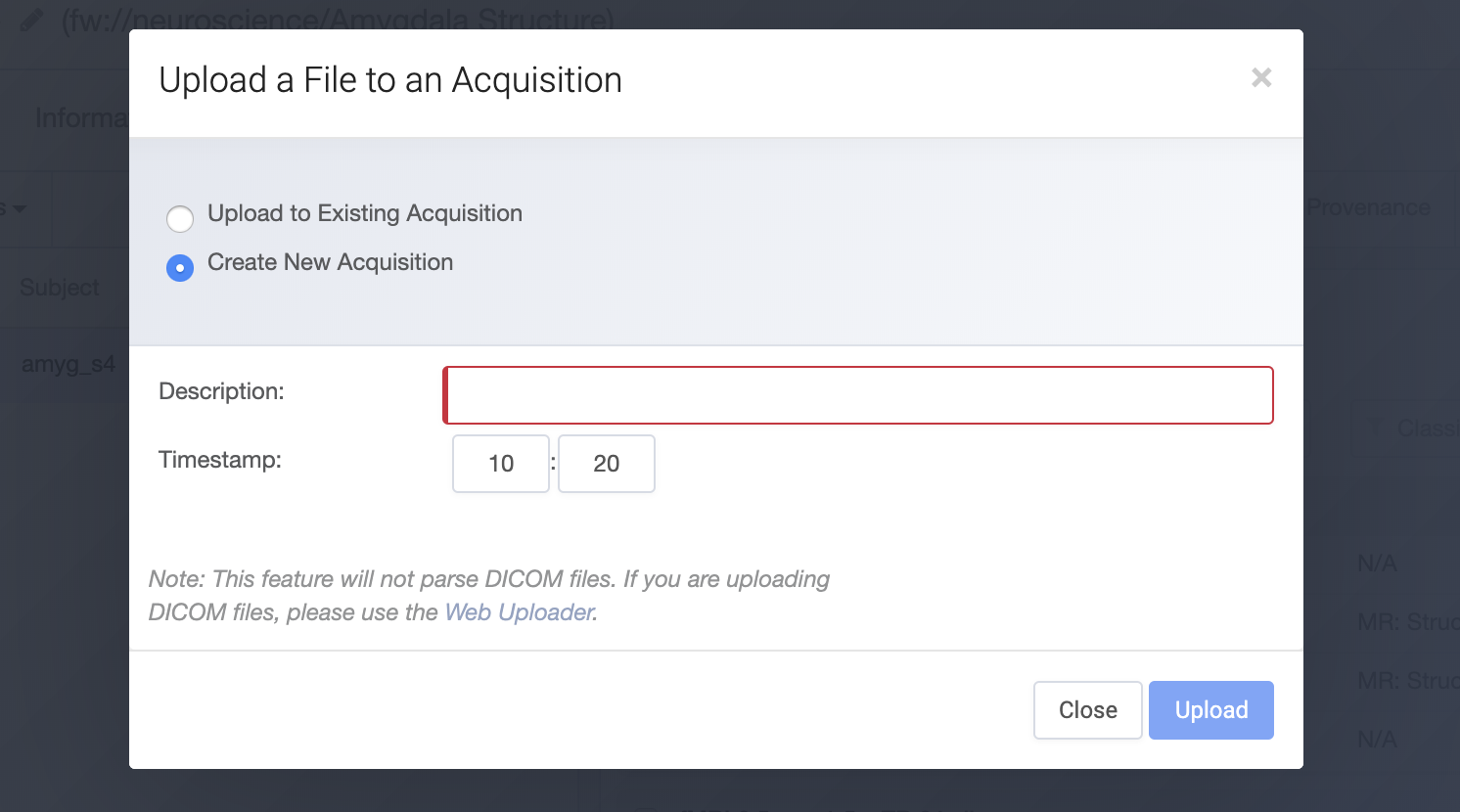This screenshot has height=812, width=1460.
Task: Set the Timestamp hour field showing 10
Action: tap(501, 464)
